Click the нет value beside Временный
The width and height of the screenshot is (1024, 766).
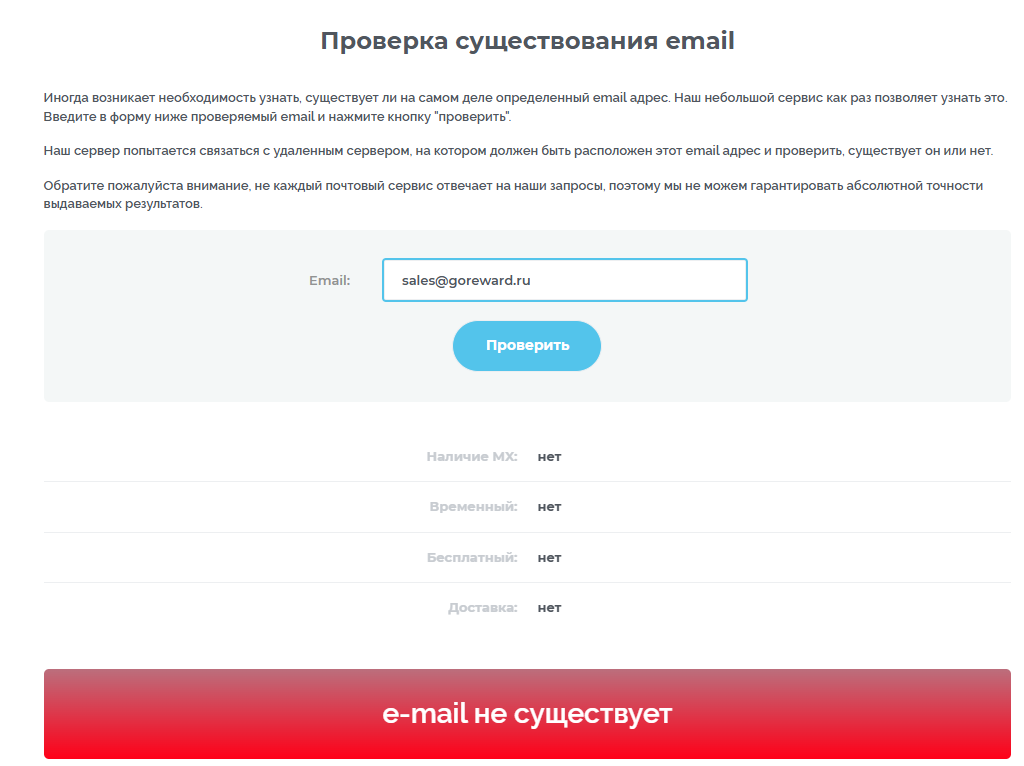549,507
